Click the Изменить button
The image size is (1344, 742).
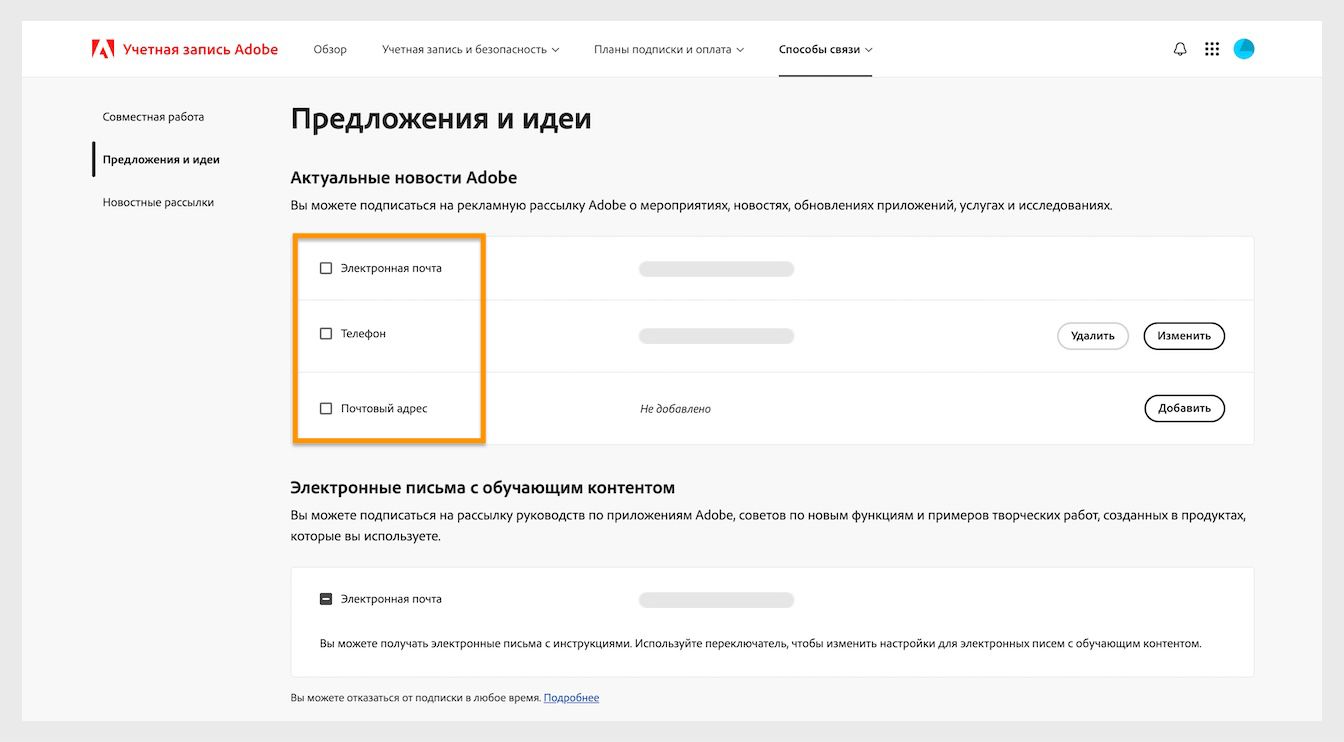[x=1184, y=336]
